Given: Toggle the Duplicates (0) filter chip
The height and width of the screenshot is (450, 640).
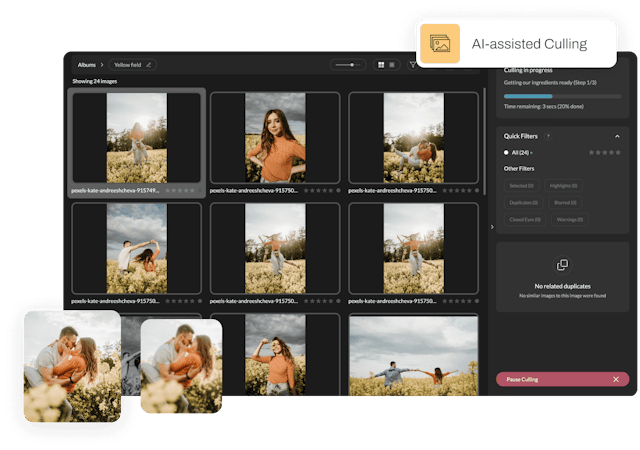Looking at the screenshot, I should [x=523, y=203].
